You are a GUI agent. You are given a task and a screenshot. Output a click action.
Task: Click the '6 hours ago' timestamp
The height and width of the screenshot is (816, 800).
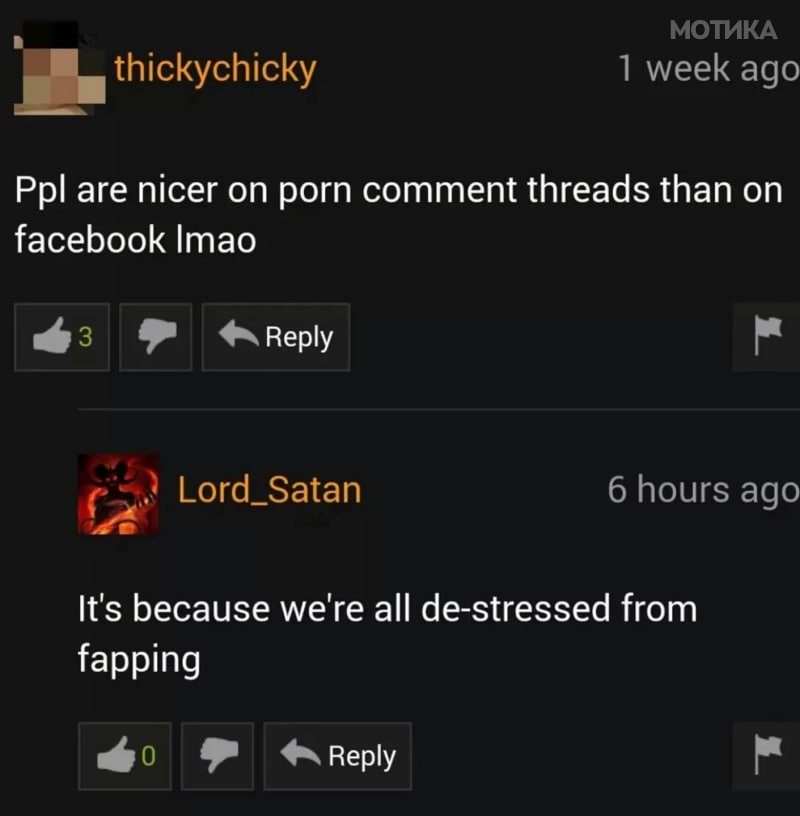703,490
